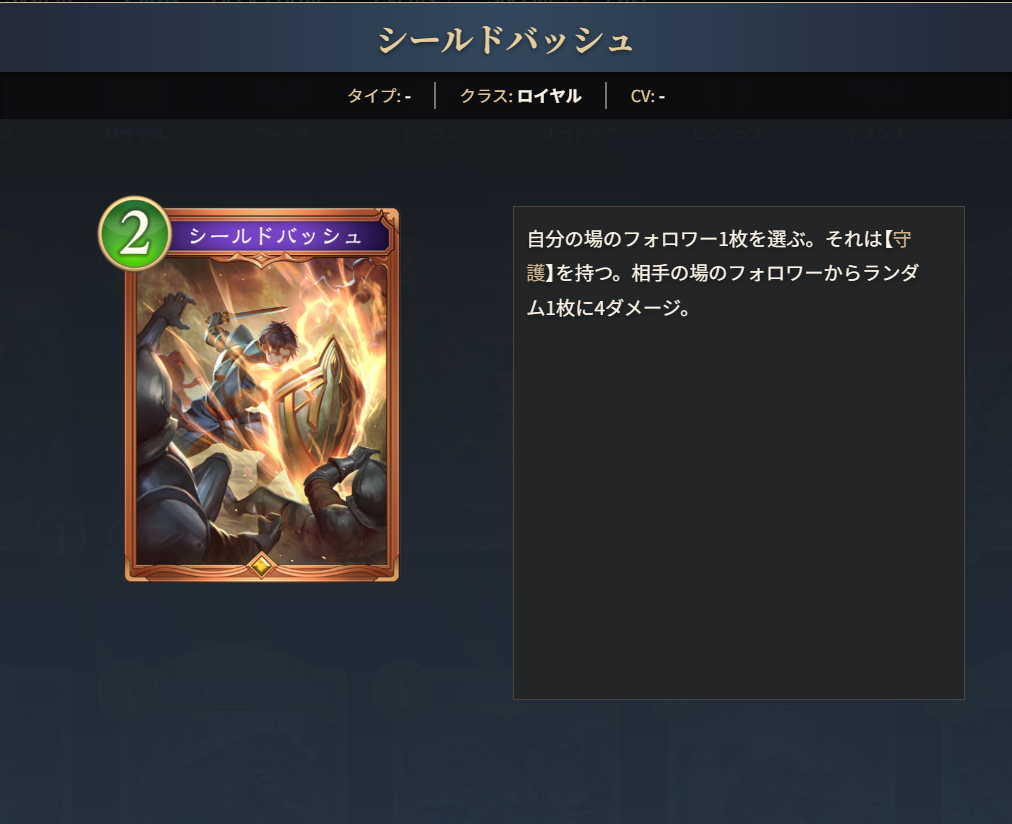Click the yellow rarity gem below the artwork
The width and height of the screenshot is (1012, 824).
(261, 565)
